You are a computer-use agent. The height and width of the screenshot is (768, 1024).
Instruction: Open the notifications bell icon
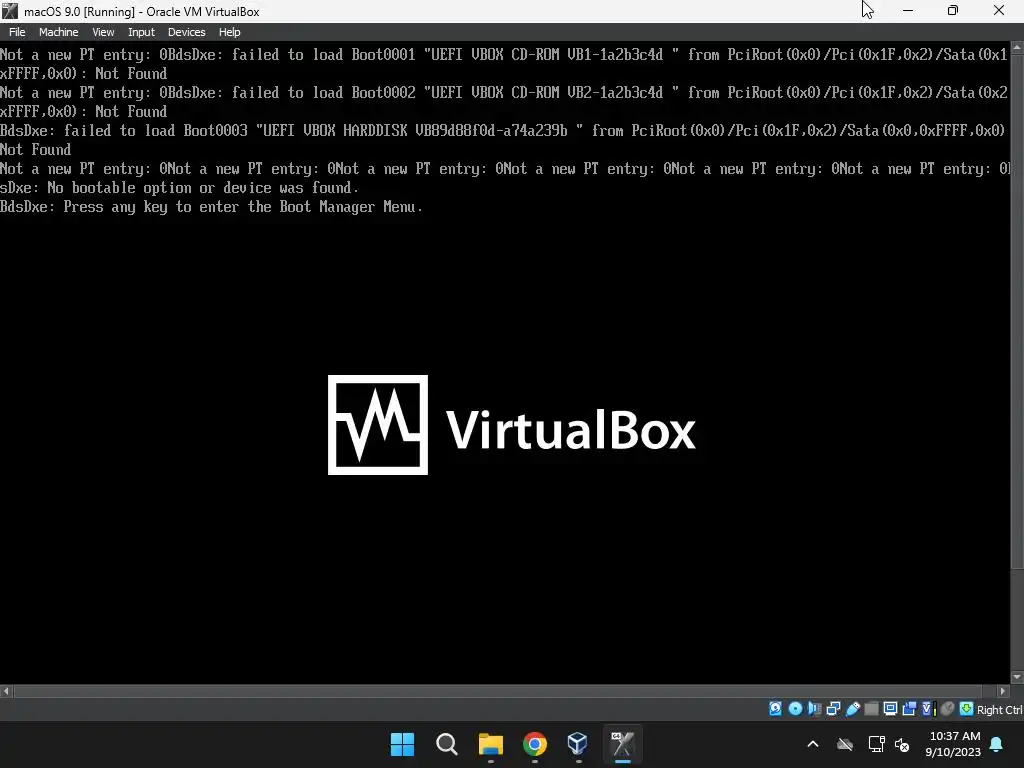click(997, 744)
